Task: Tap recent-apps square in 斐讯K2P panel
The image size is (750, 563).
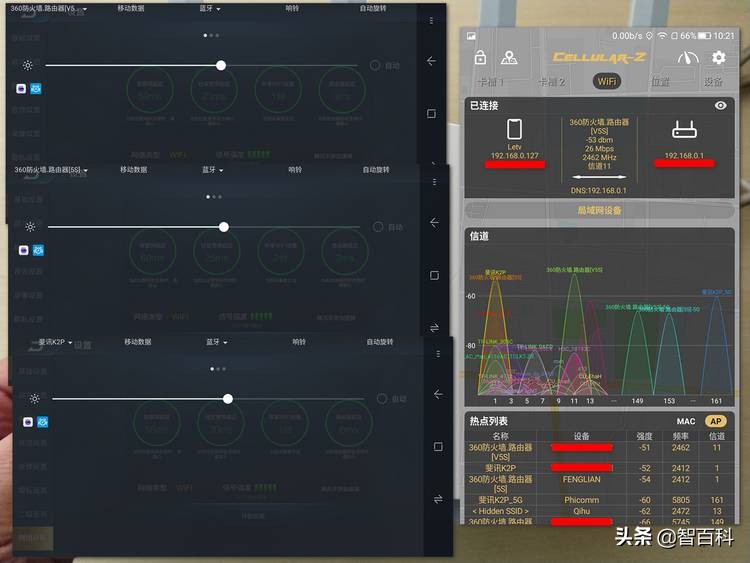Action: click(x=438, y=446)
